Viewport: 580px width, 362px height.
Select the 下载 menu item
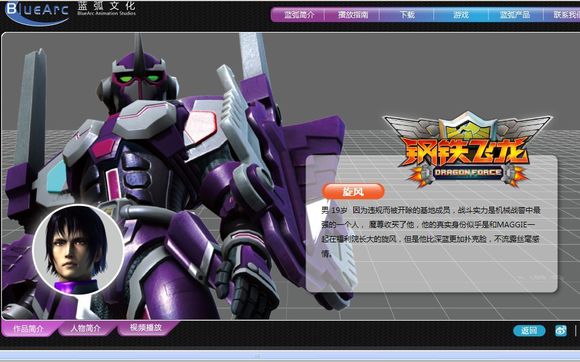[407, 15]
